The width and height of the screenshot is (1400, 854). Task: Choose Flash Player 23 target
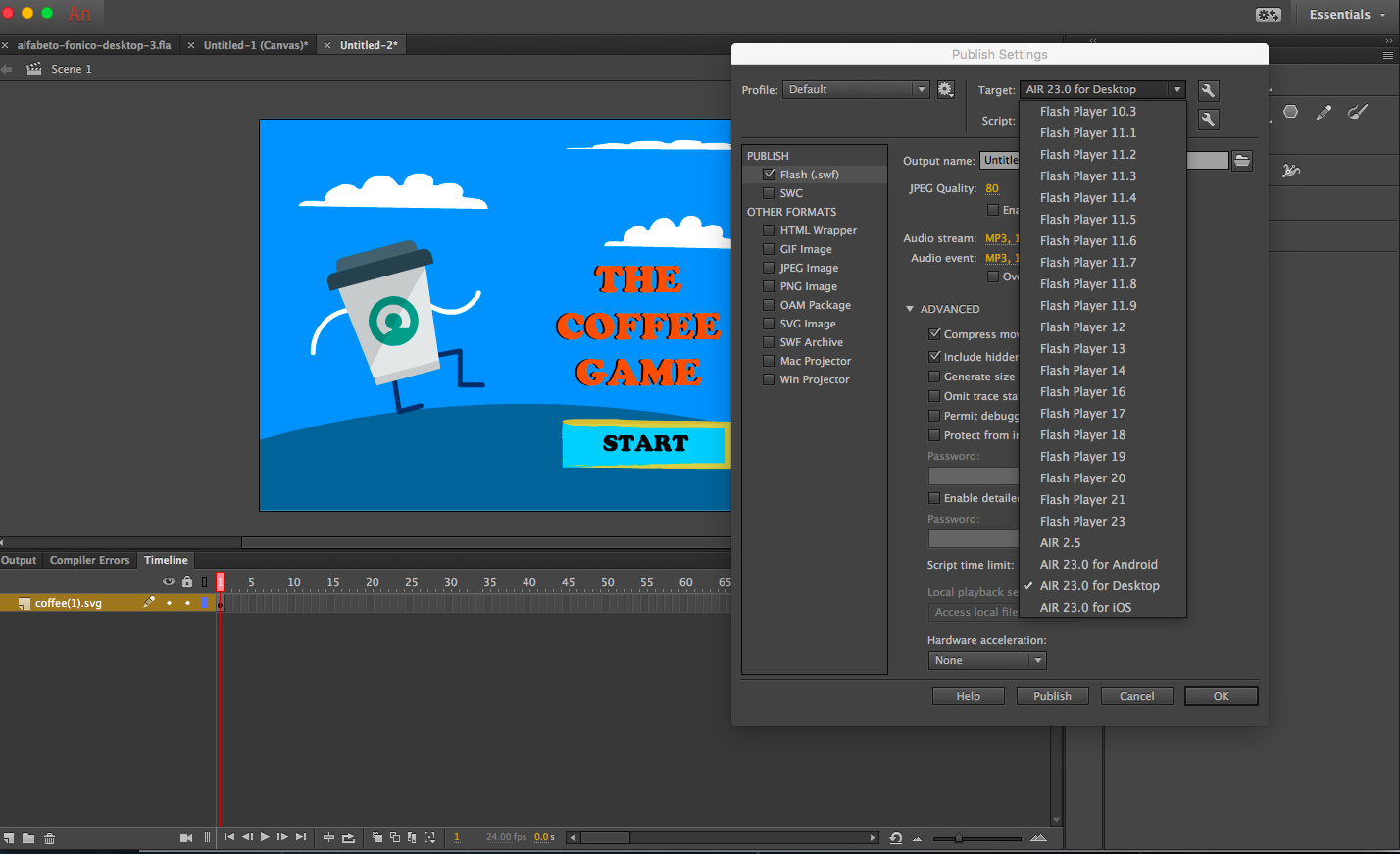click(x=1103, y=521)
